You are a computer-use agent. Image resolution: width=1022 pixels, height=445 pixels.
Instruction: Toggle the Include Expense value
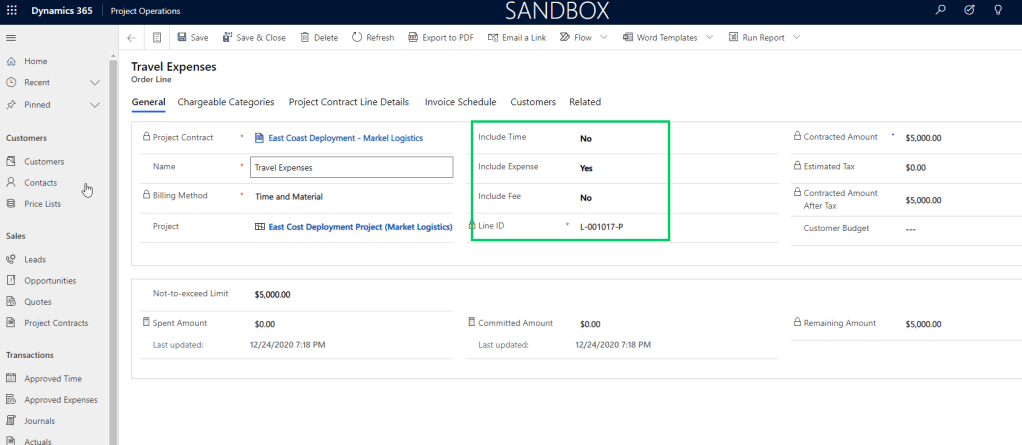tap(586, 169)
